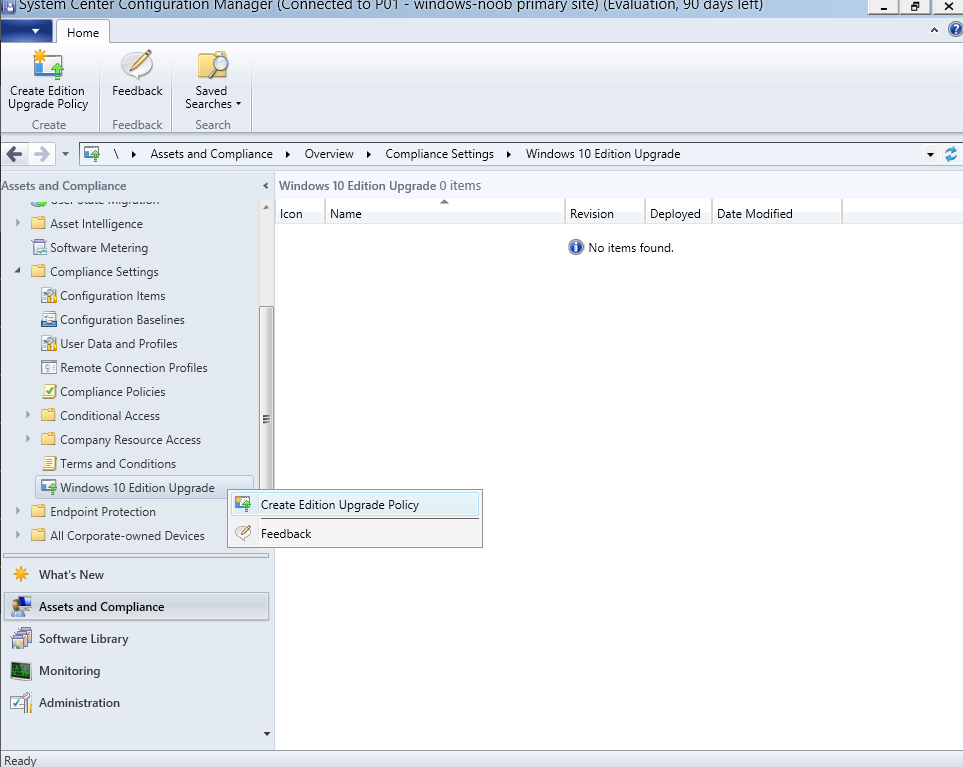Click the Assets and Compliance breadcrumb

(211, 154)
